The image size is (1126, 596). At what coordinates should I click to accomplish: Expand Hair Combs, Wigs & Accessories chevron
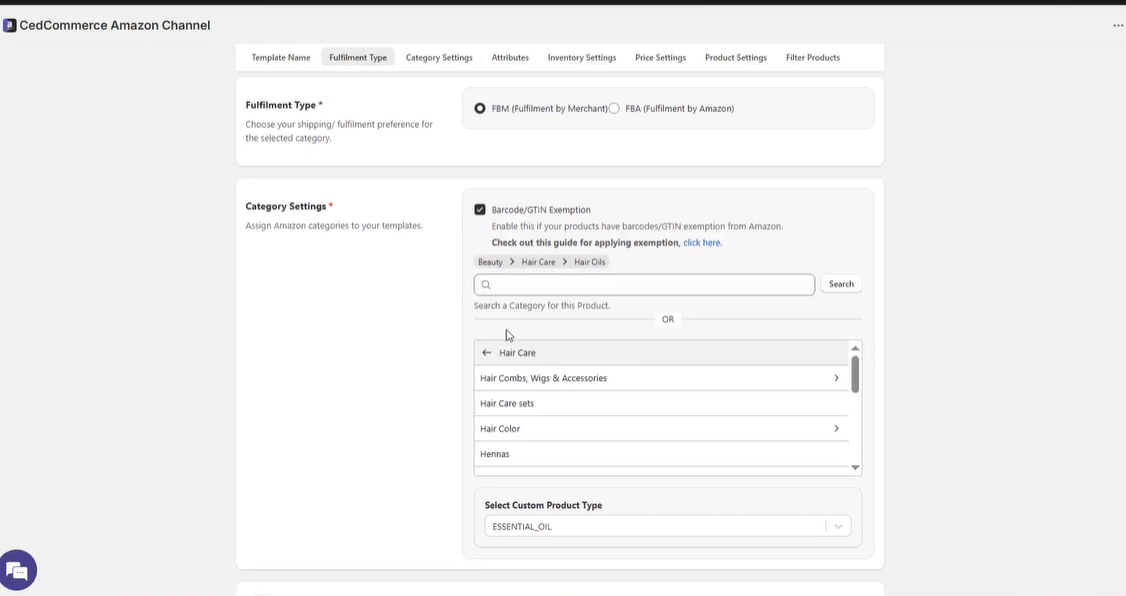coord(837,378)
